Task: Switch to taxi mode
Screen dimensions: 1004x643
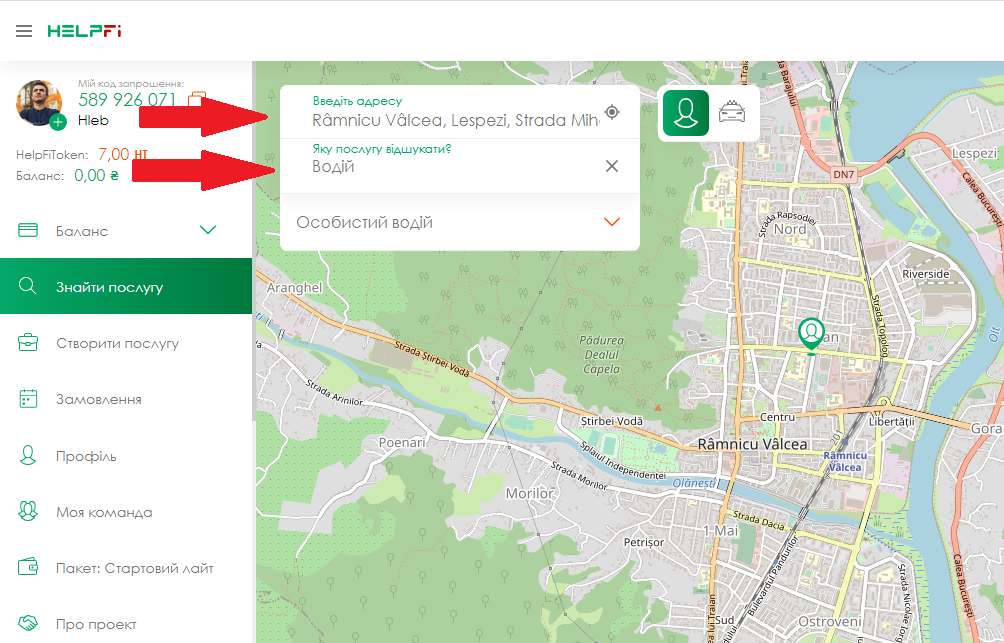Action: coord(733,113)
